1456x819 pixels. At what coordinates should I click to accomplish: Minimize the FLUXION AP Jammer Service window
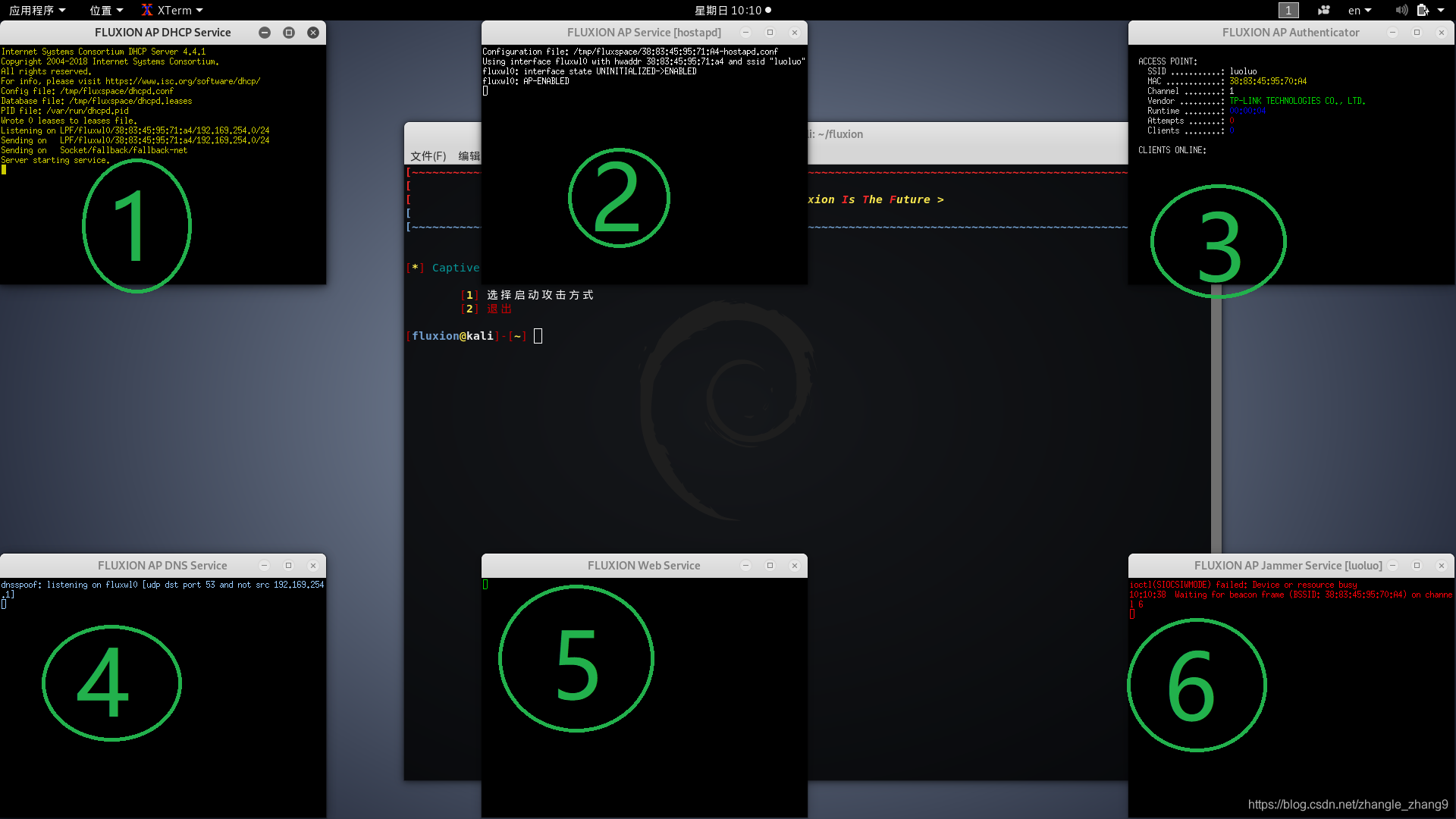pyautogui.click(x=1392, y=566)
